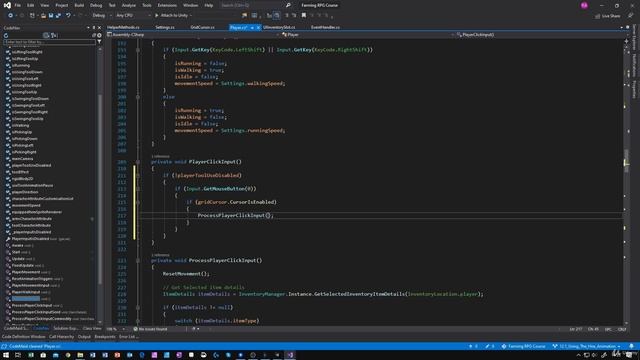Viewport: 640px width, 360px height.
Task: Open the Analyze menu
Action: 129,5
